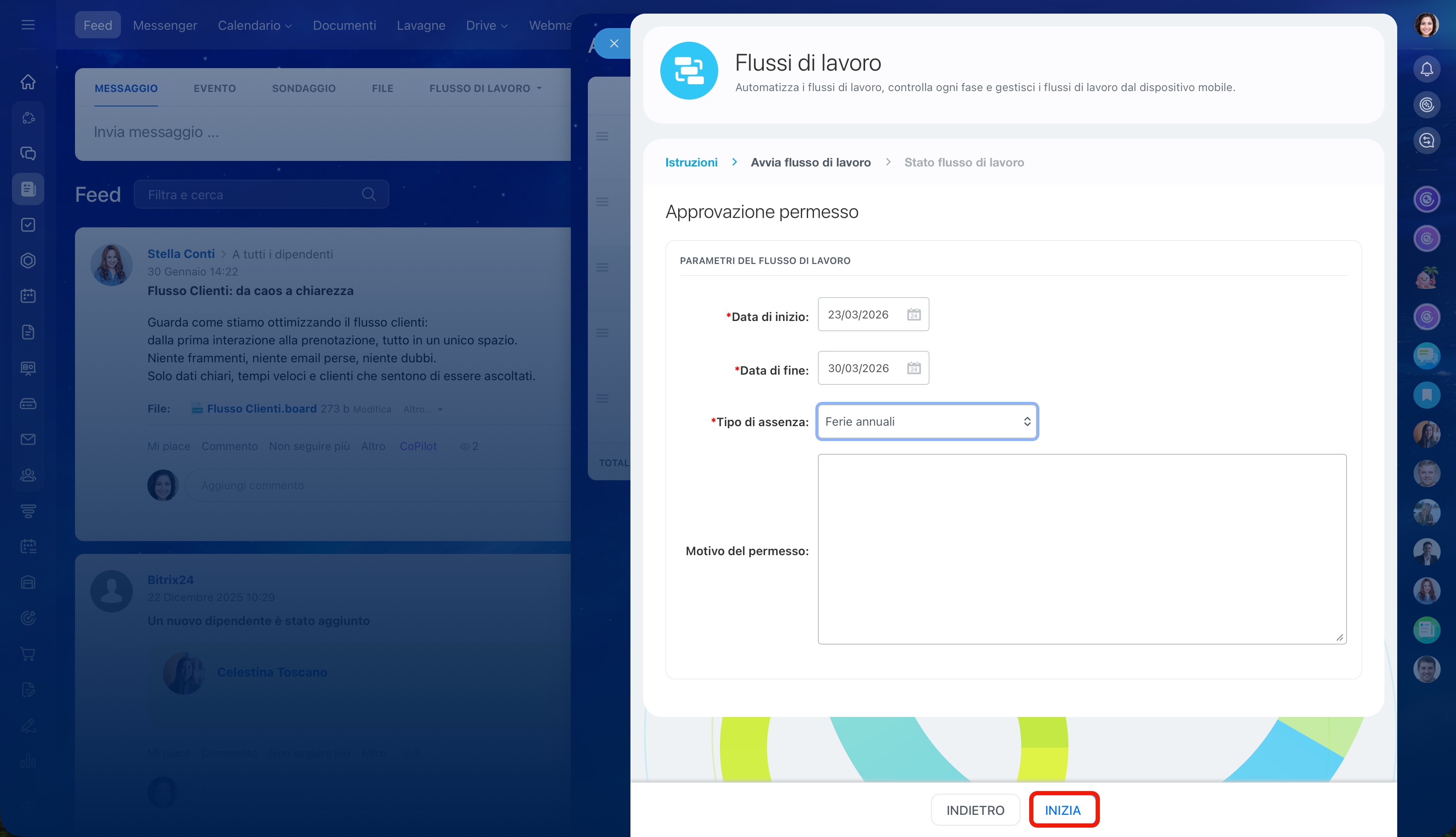1456x837 pixels.
Task: Close the Flussi di lavoro side panel
Action: pyautogui.click(x=613, y=44)
